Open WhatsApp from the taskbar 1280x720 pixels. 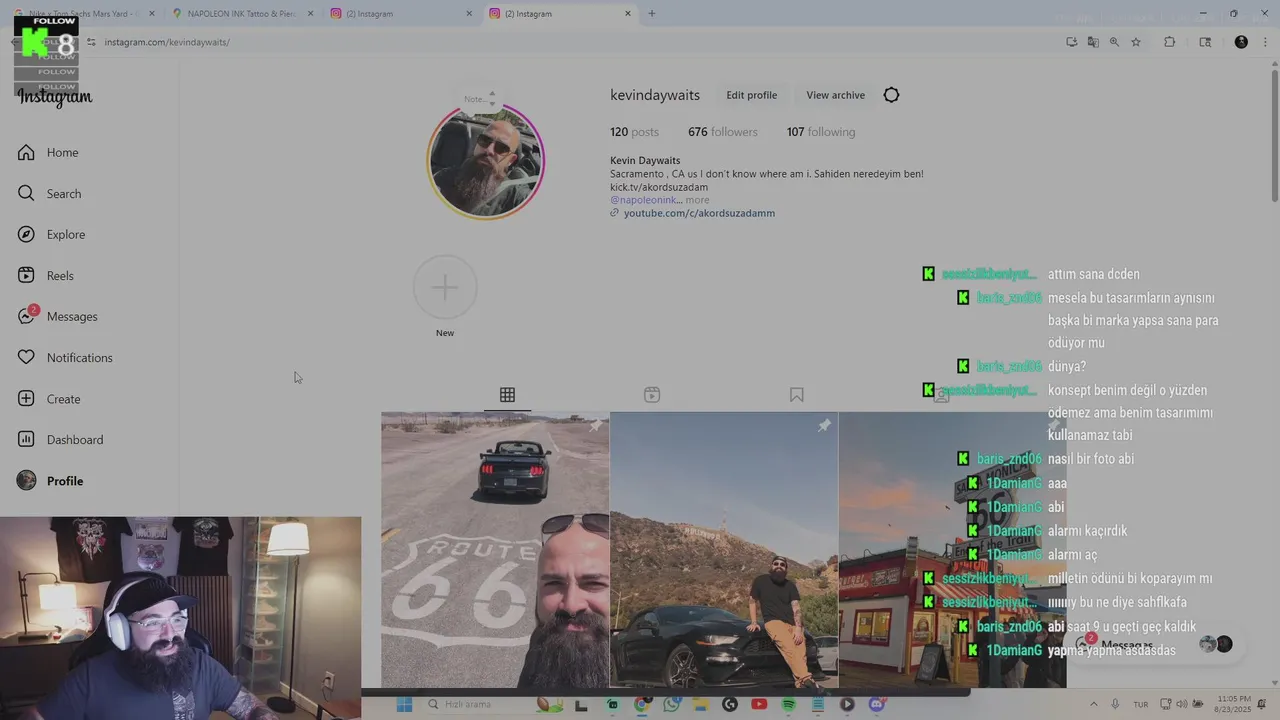pyautogui.click(x=671, y=704)
